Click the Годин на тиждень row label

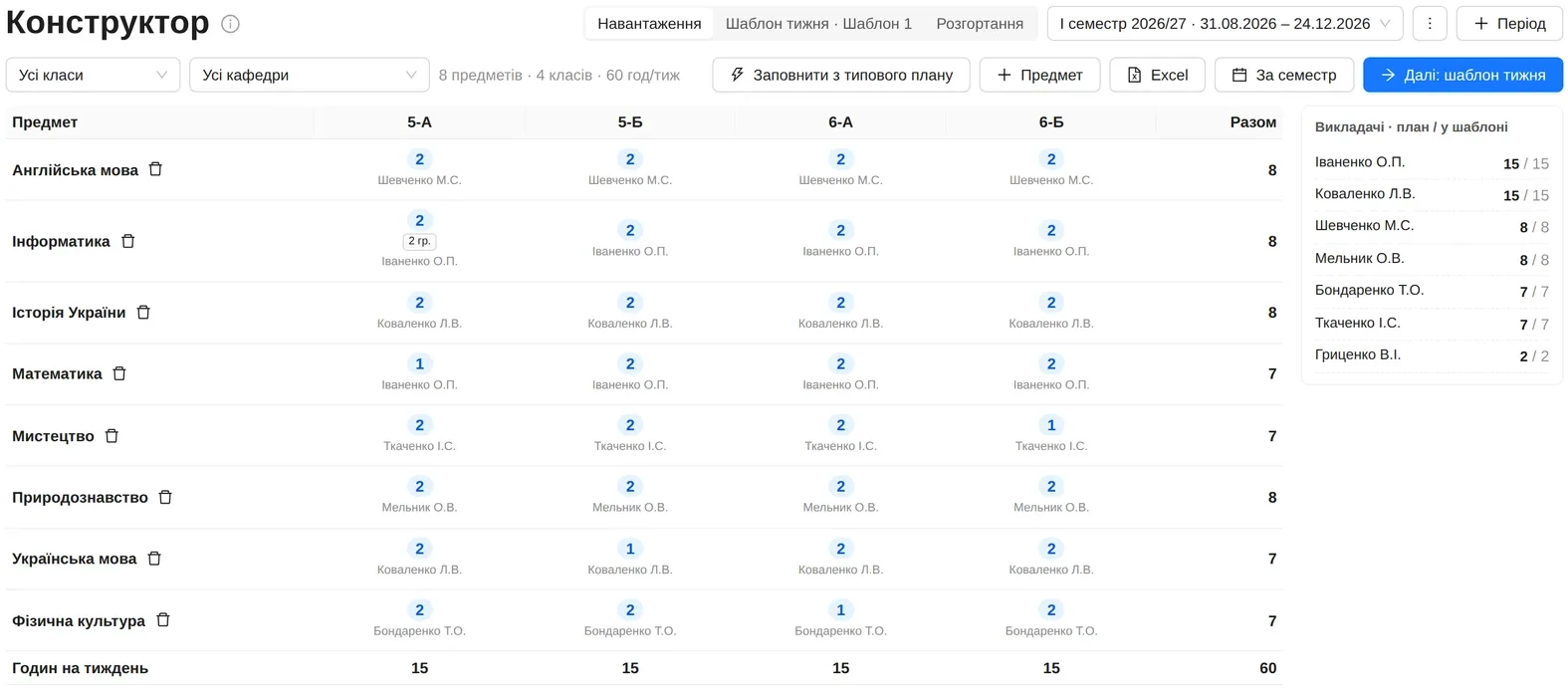(80, 668)
